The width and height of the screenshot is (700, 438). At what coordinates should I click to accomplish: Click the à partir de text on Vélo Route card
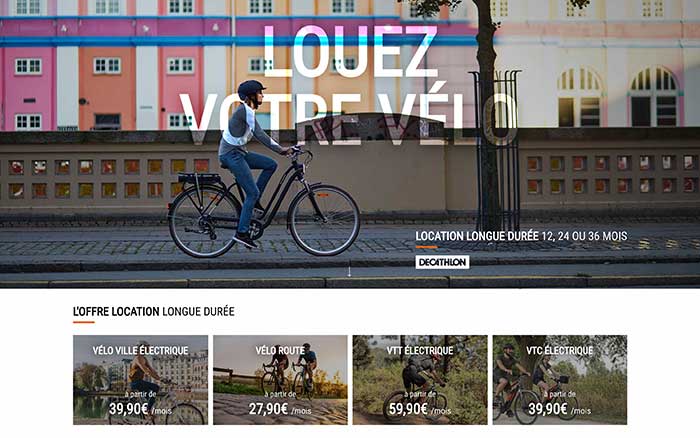pyautogui.click(x=280, y=394)
